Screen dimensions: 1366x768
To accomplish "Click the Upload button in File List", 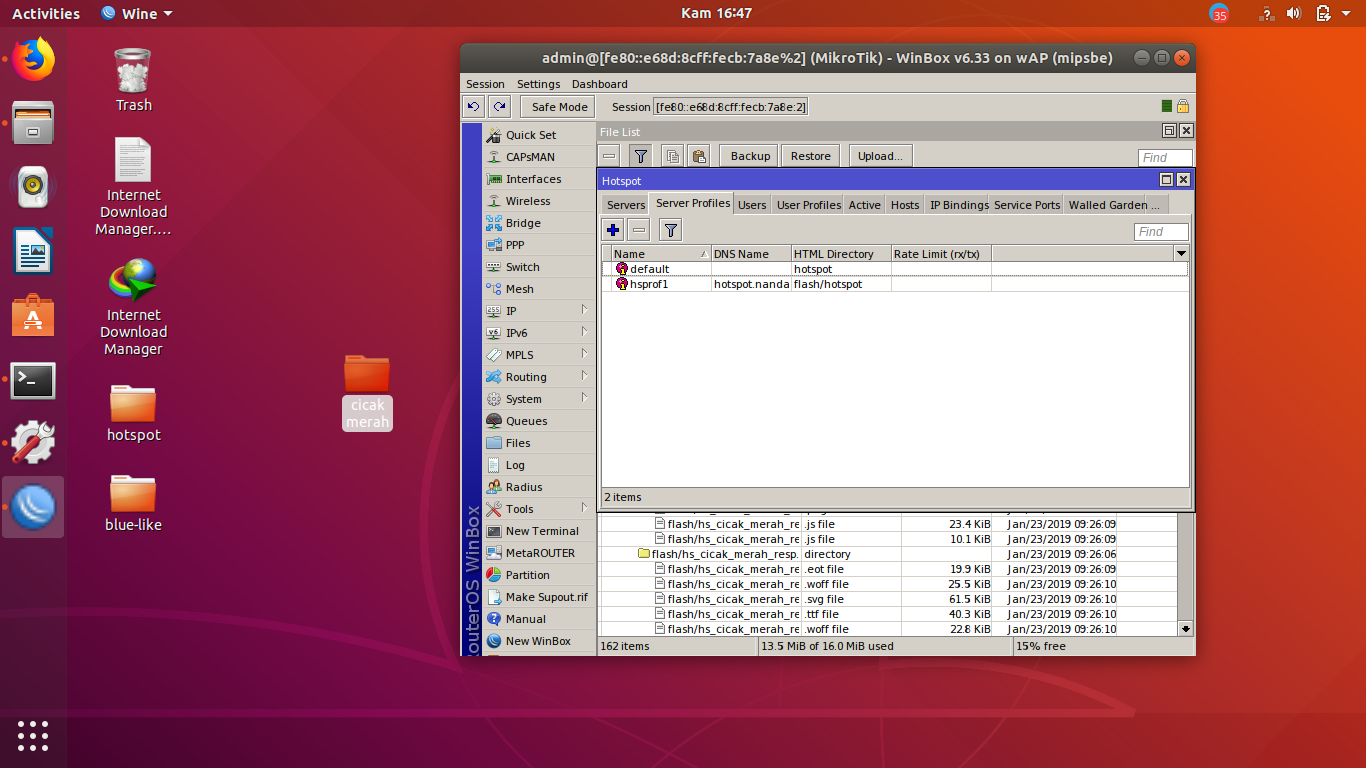I will click(880, 156).
